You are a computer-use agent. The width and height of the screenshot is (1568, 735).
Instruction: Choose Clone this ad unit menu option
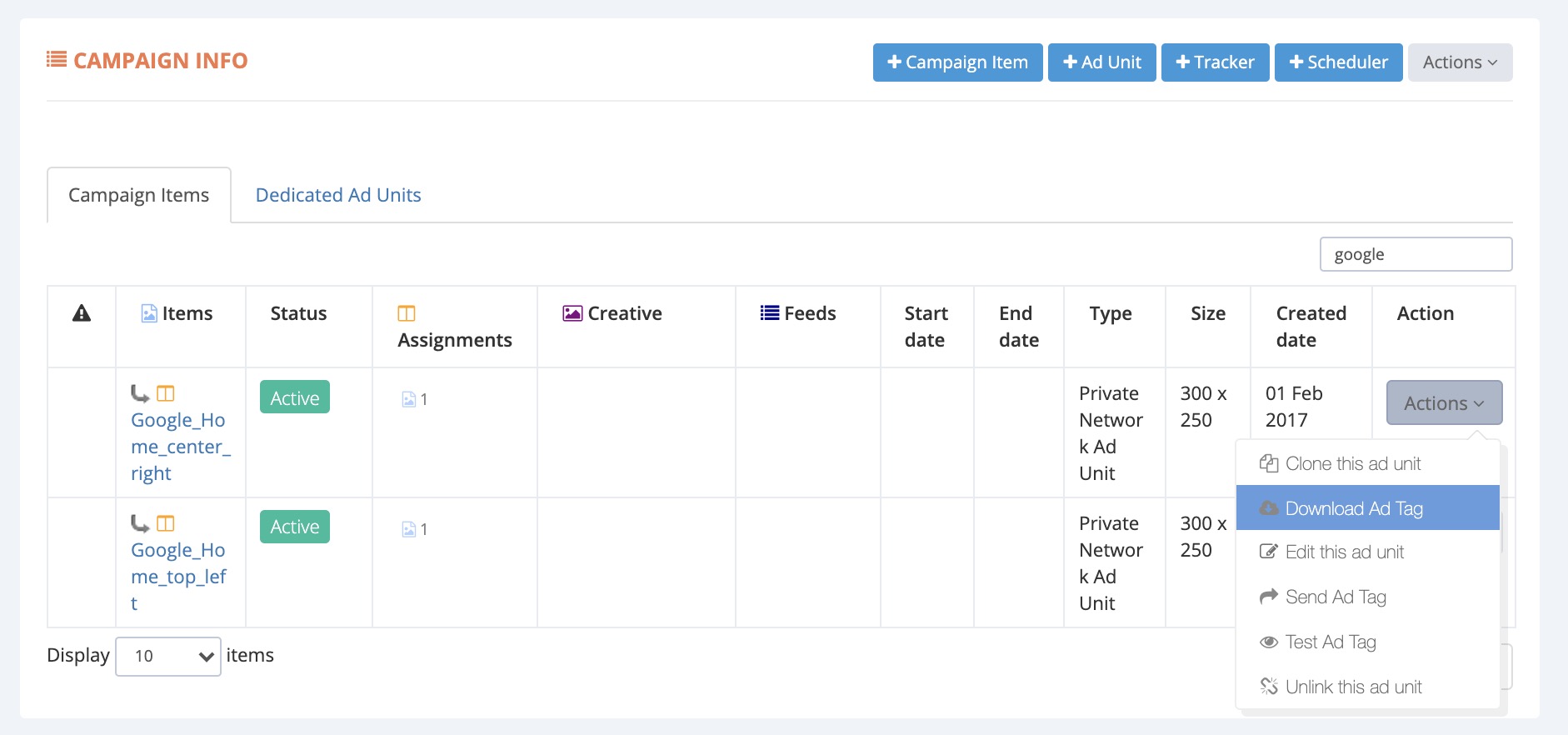(x=1353, y=463)
